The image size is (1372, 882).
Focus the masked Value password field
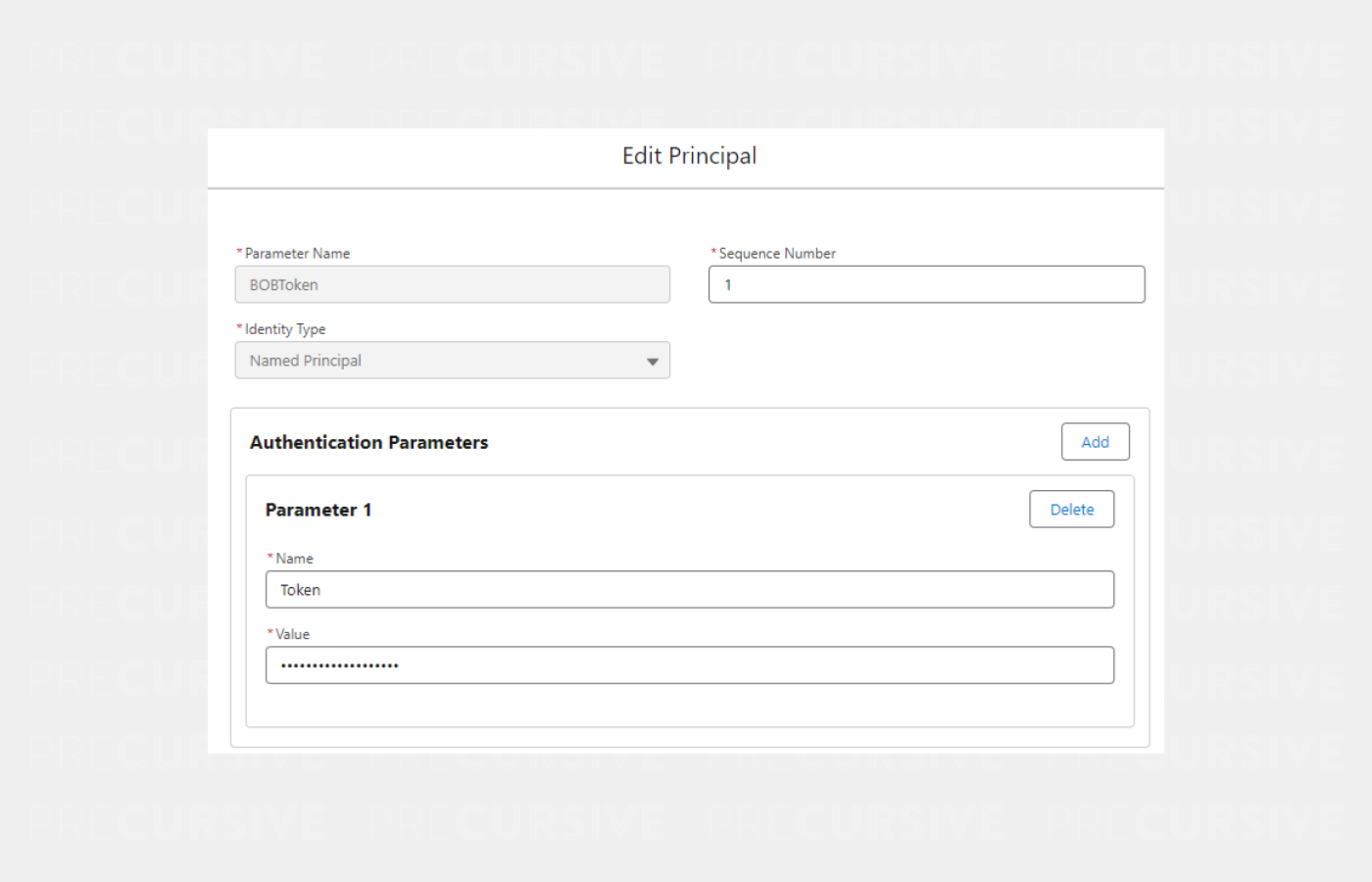(689, 665)
